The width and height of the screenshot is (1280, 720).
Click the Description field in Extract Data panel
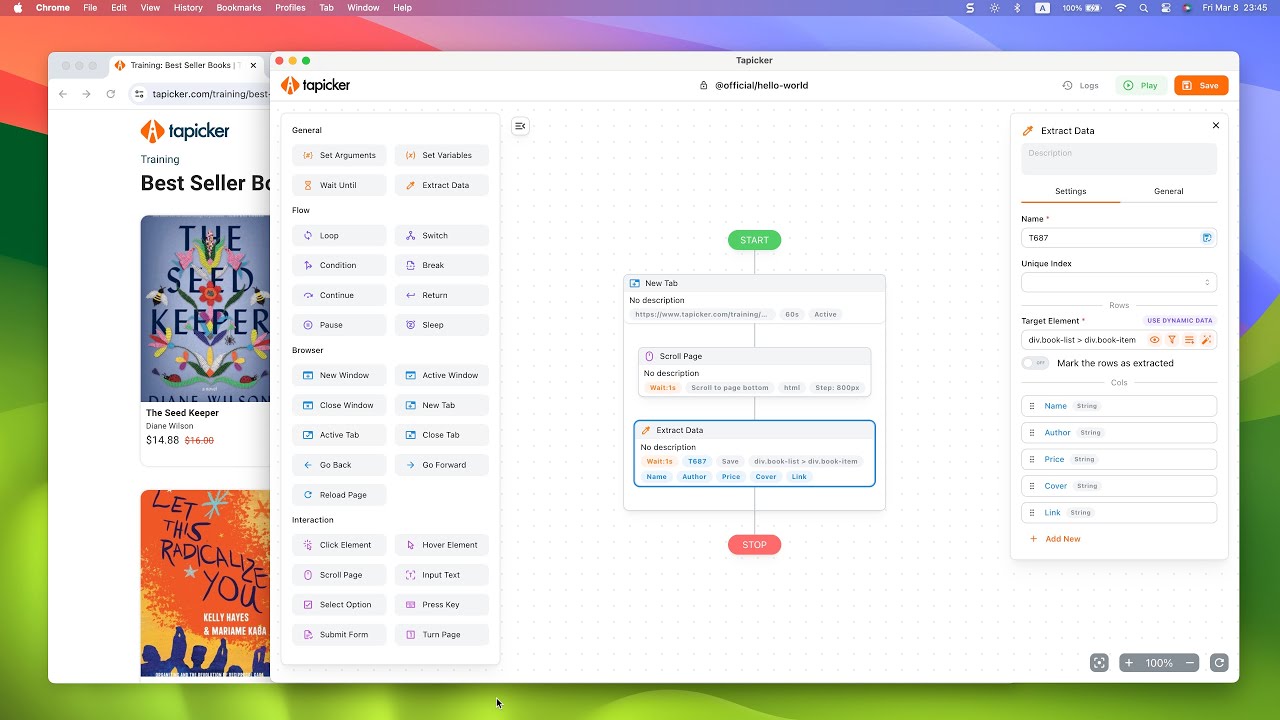tap(1119, 159)
